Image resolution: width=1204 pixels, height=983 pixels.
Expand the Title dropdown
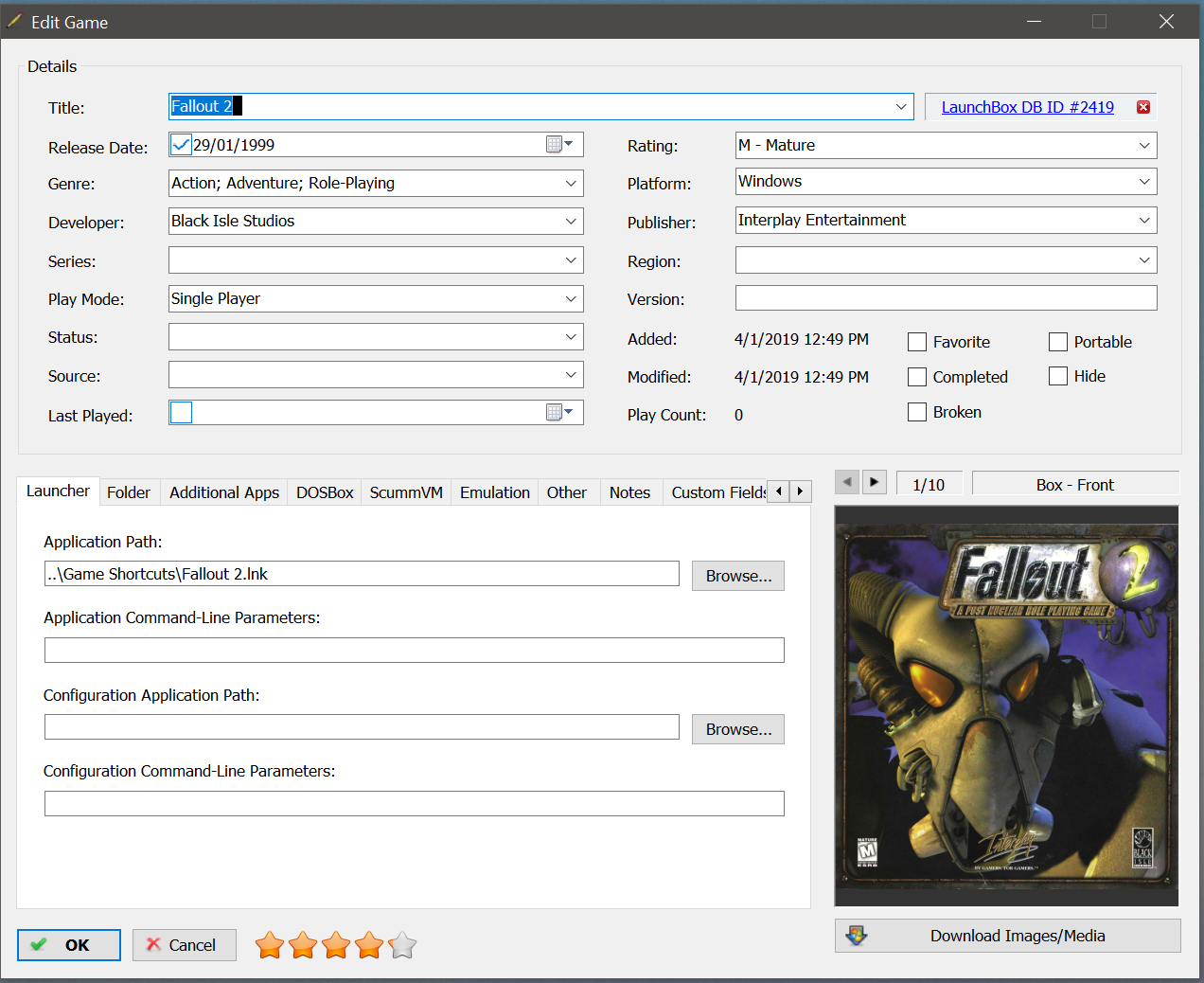901,107
